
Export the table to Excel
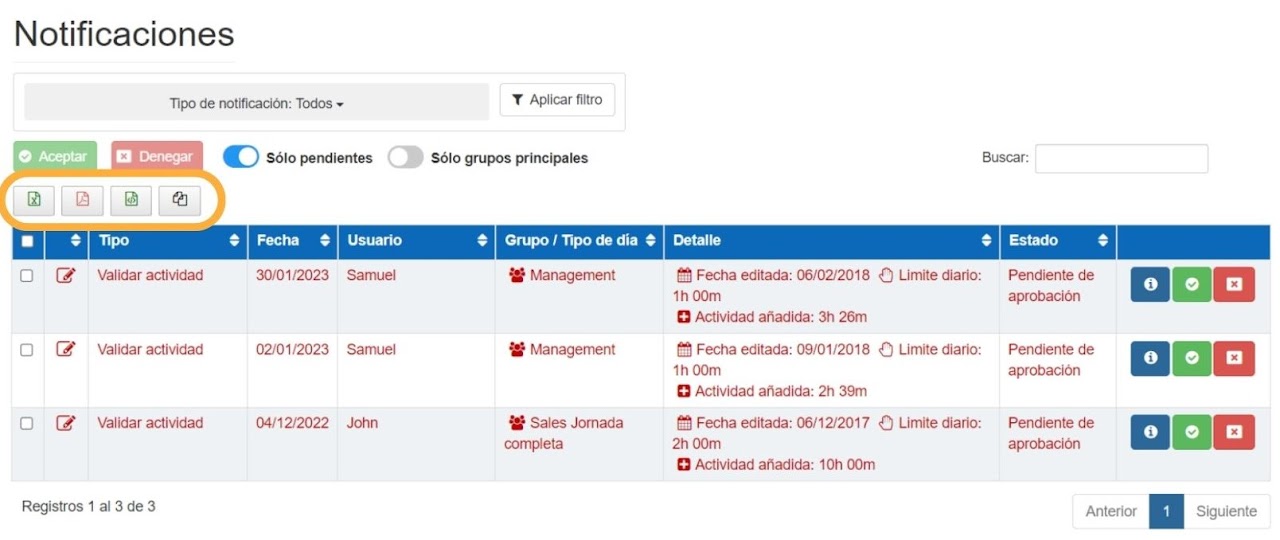pyautogui.click(x=34, y=200)
